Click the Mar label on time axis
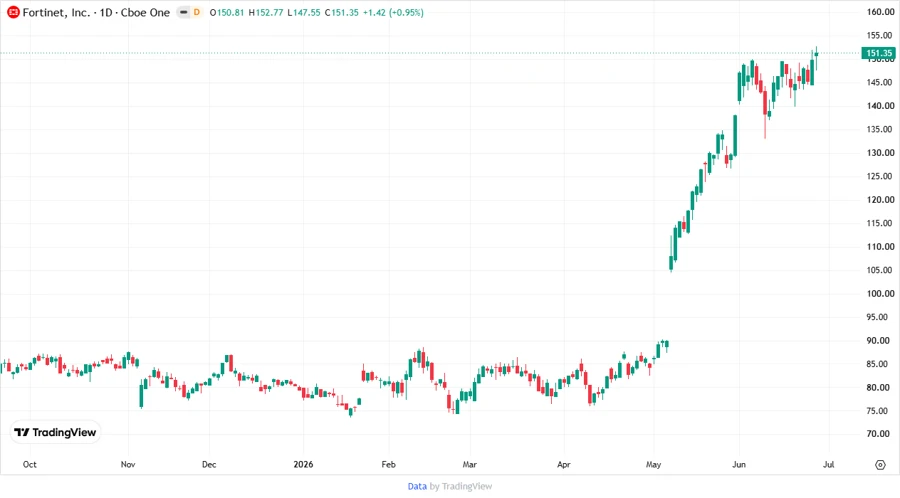900x498 pixels. tap(470, 465)
